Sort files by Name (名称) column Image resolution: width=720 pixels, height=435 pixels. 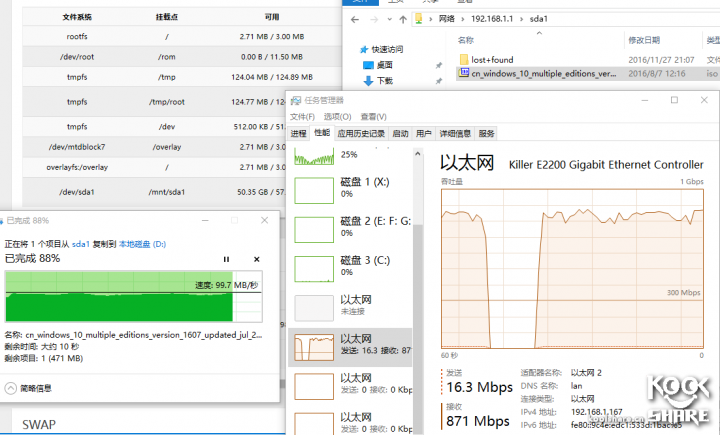coord(466,40)
